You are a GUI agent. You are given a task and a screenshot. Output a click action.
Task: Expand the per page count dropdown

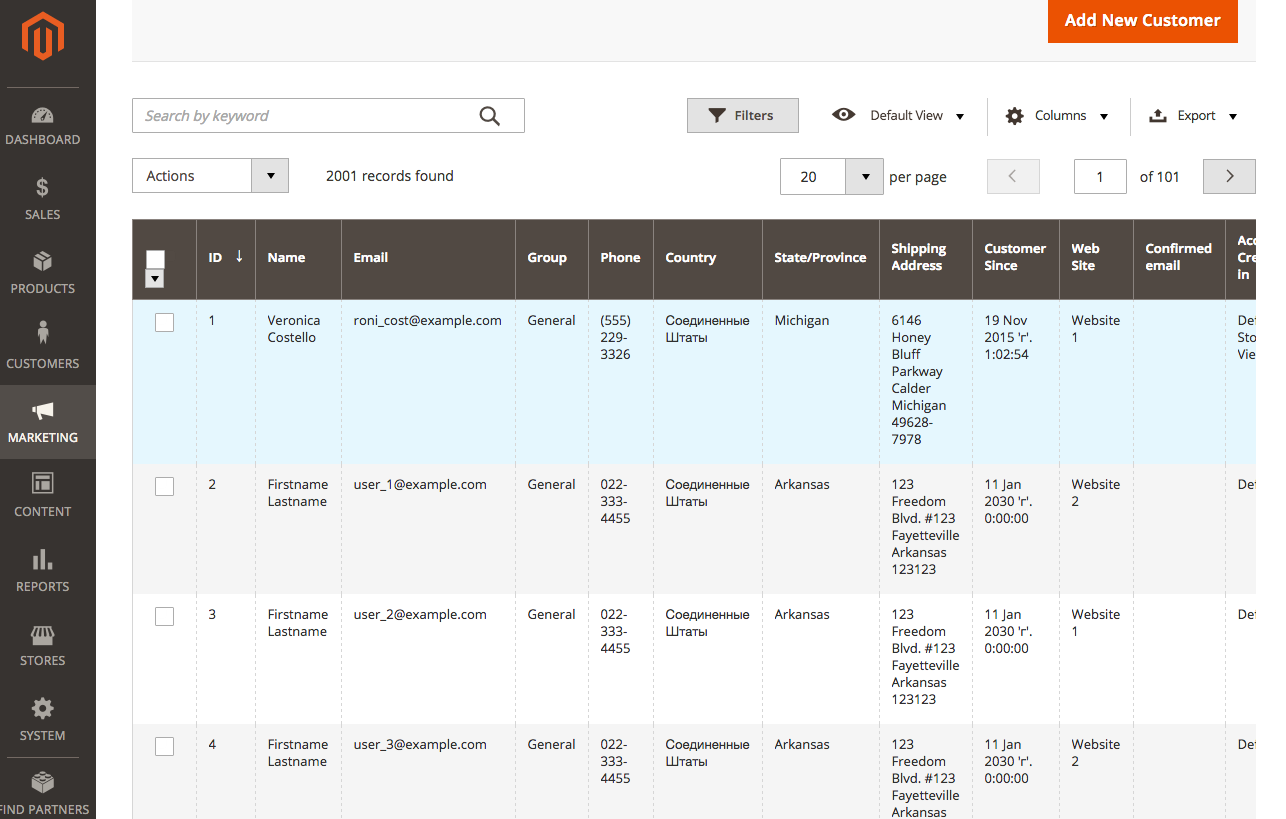click(864, 177)
